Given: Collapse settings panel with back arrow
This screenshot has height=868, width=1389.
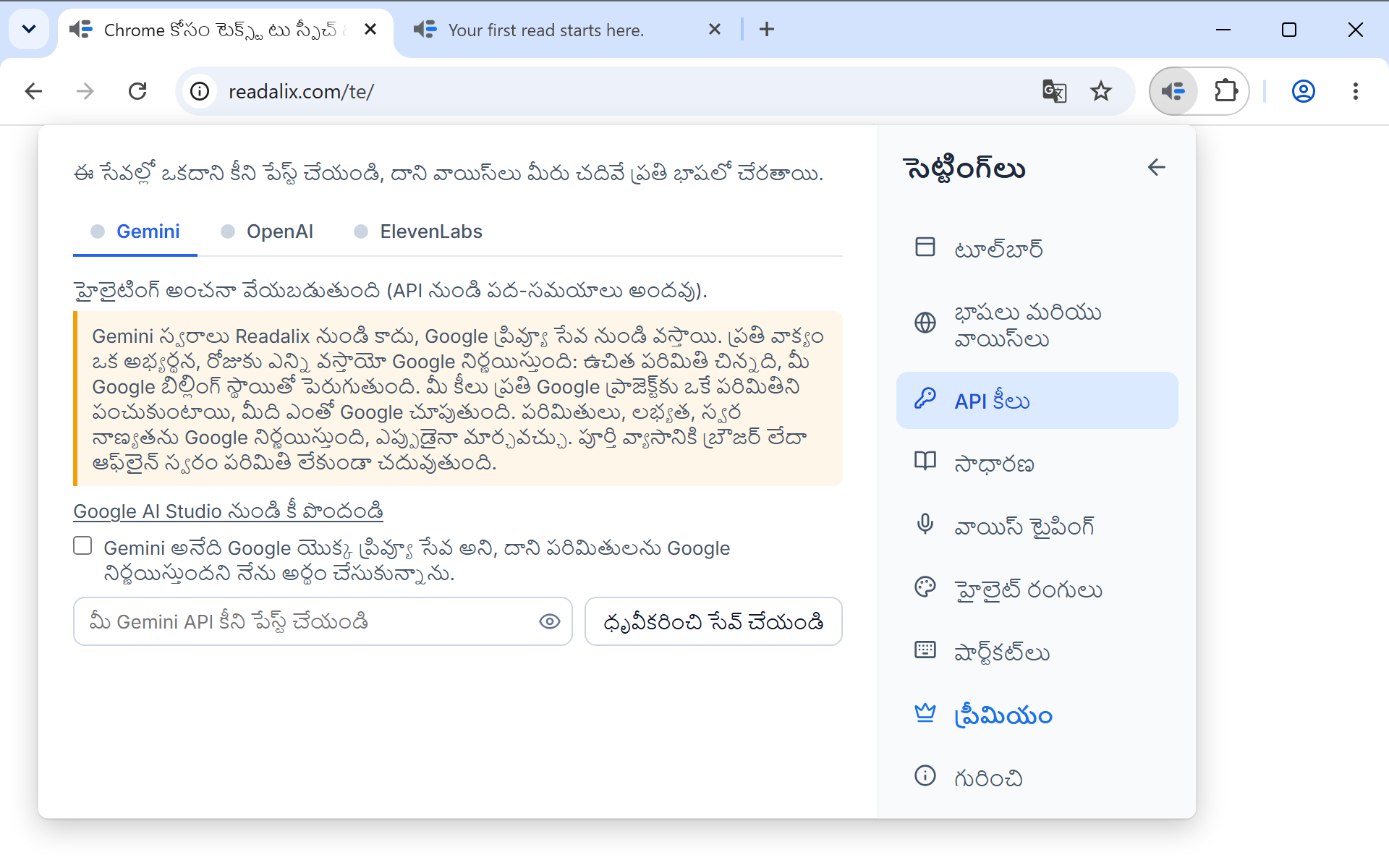Looking at the screenshot, I should tap(1156, 168).
